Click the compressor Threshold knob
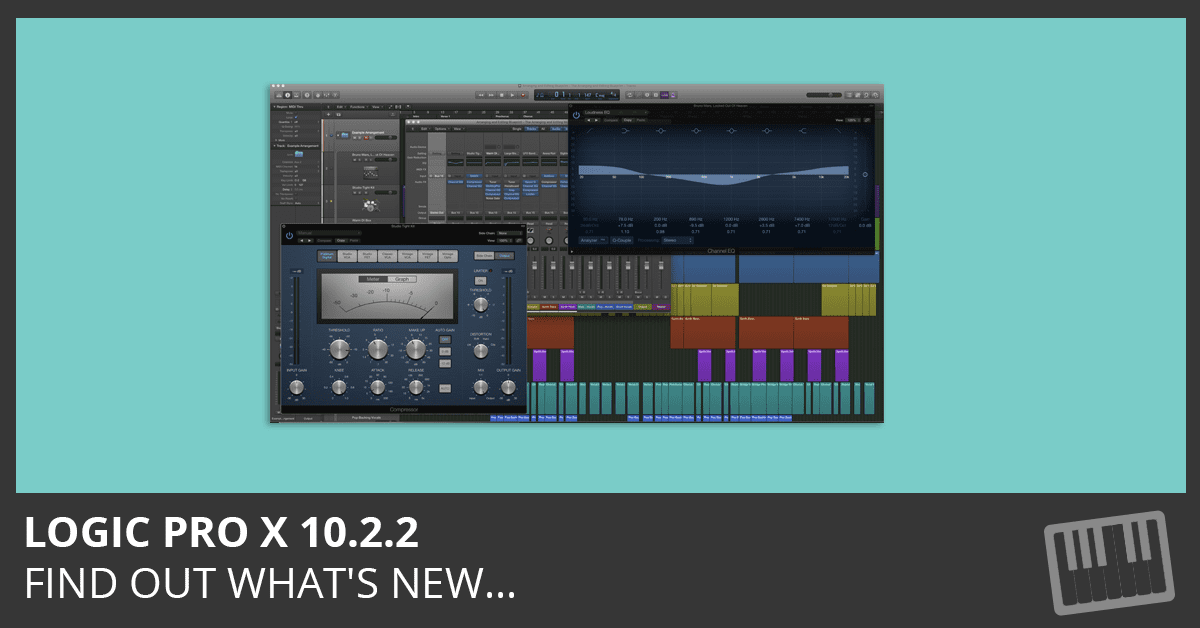The height and width of the screenshot is (628, 1200). coord(339,348)
